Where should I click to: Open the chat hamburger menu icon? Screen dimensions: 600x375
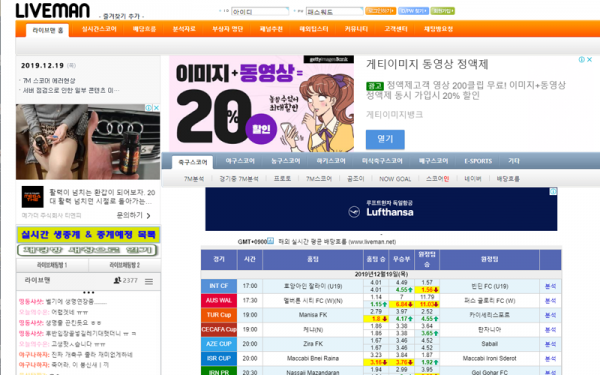click(149, 282)
